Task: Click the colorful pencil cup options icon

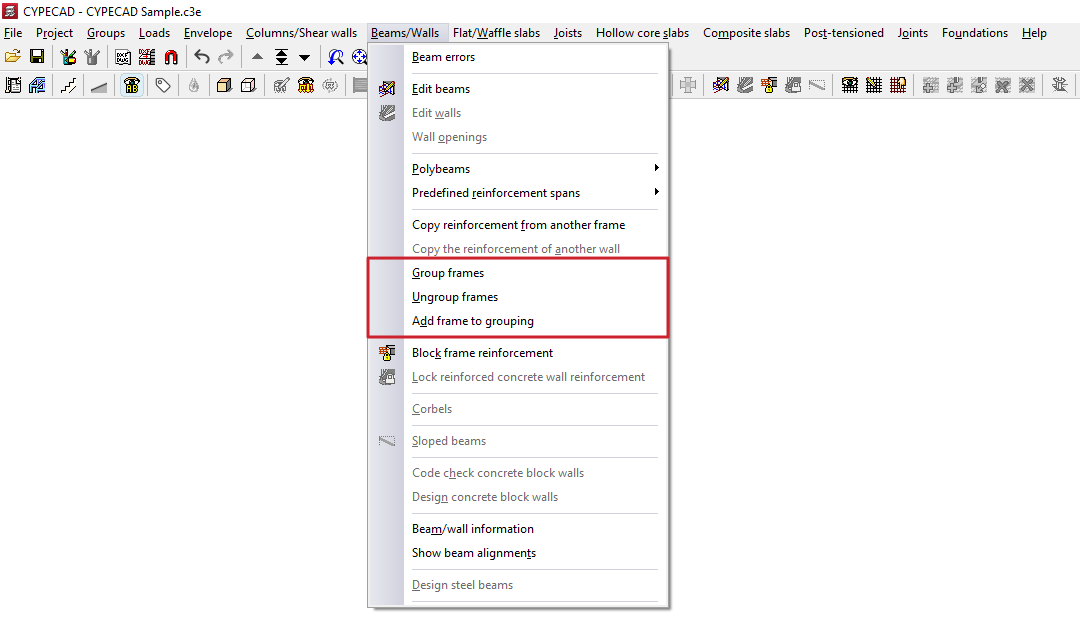Action: coord(68,57)
